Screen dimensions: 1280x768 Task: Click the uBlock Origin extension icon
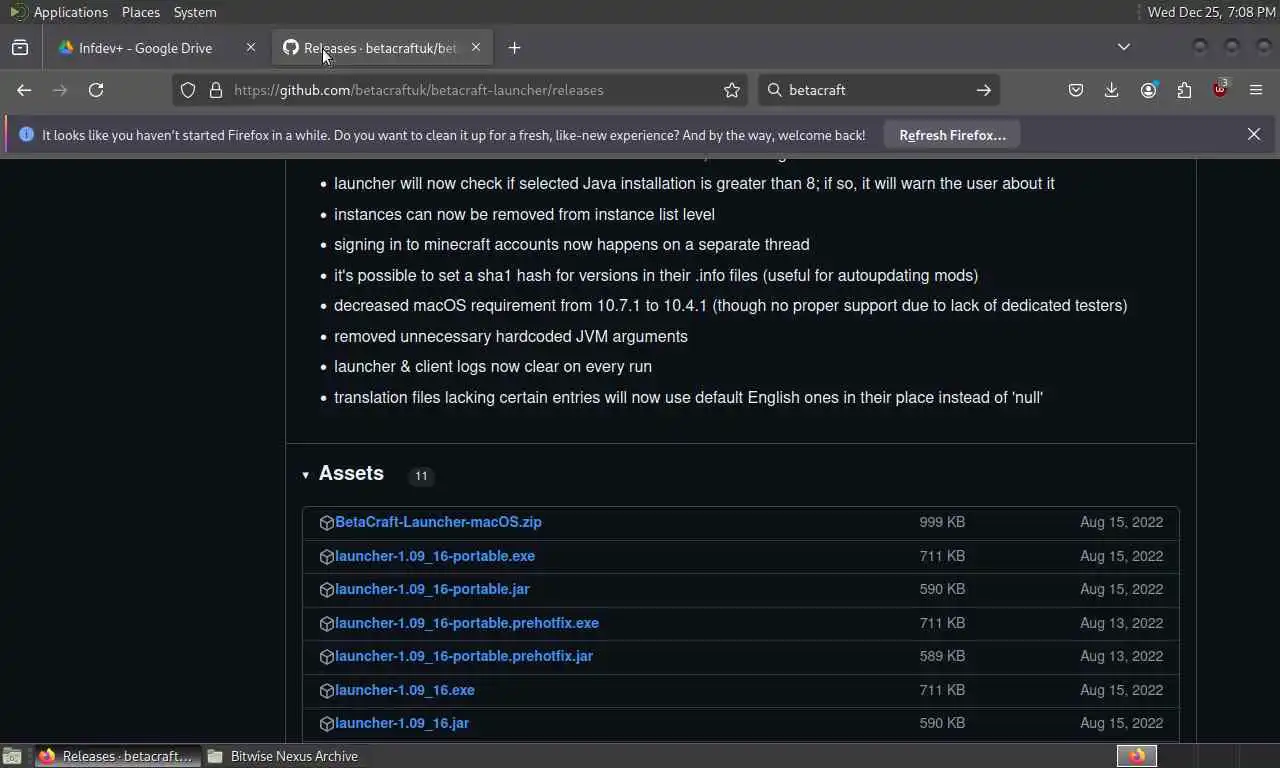pyautogui.click(x=1220, y=90)
